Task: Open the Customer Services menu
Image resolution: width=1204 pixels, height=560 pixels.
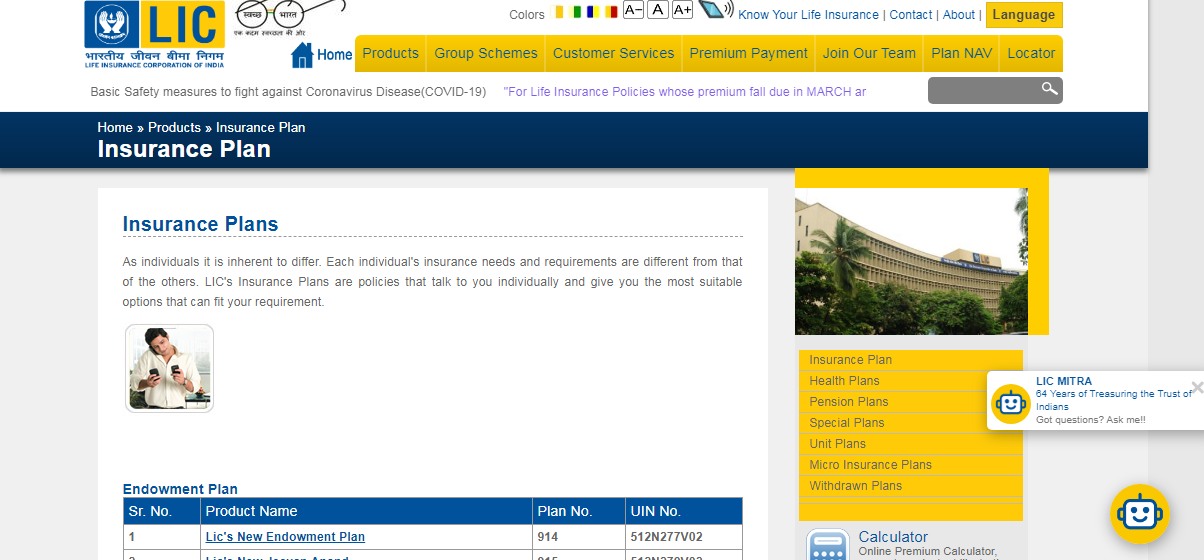Action: pyautogui.click(x=614, y=54)
